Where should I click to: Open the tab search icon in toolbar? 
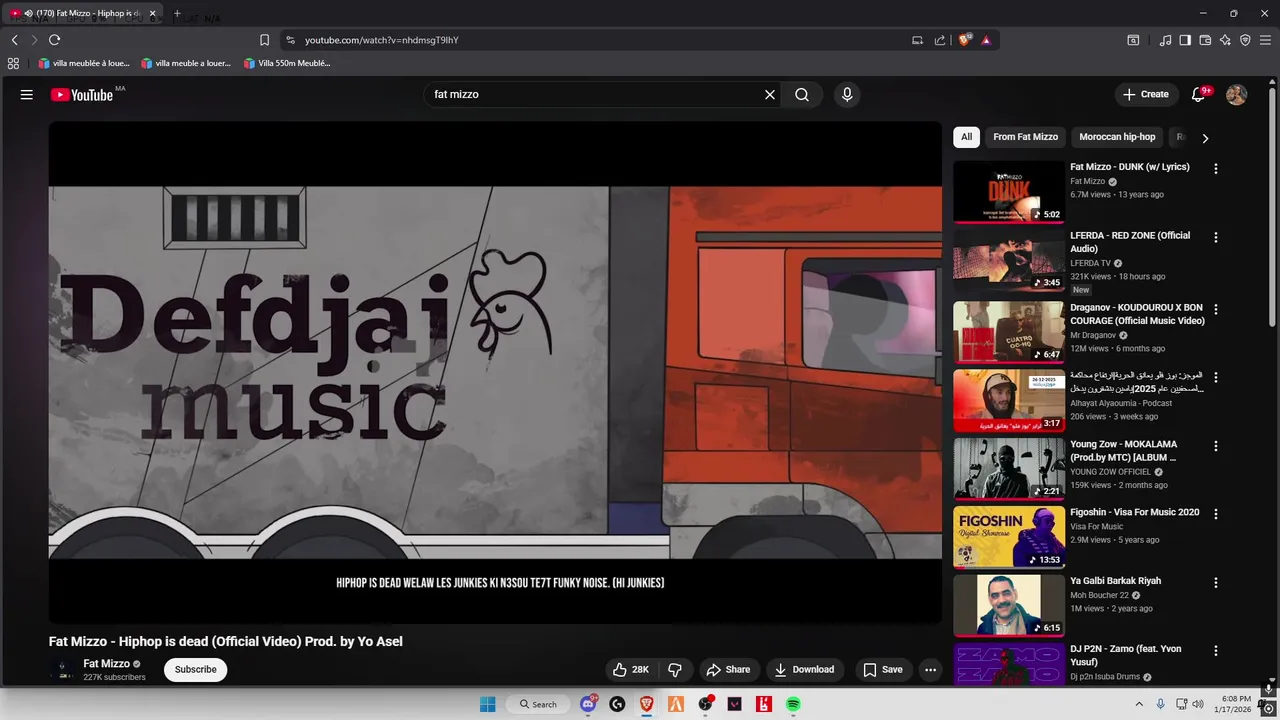point(1133,40)
